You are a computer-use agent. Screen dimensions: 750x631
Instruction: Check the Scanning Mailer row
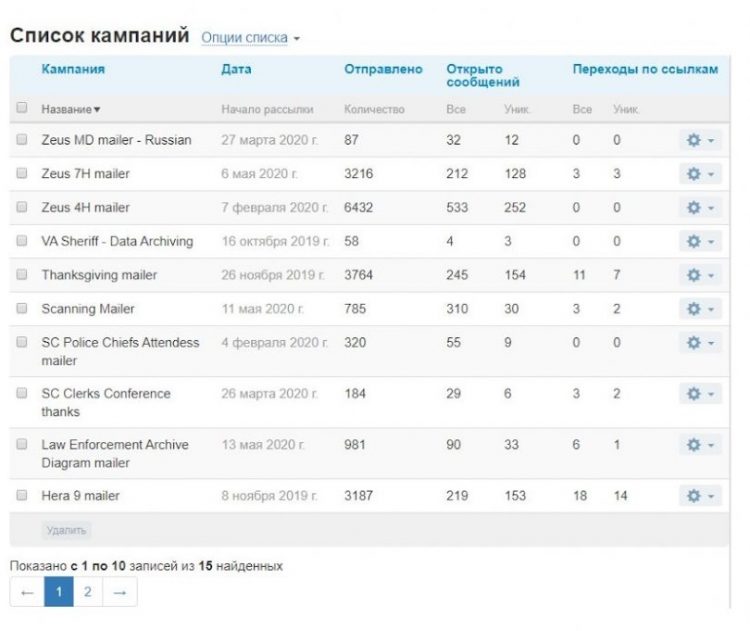(22, 308)
